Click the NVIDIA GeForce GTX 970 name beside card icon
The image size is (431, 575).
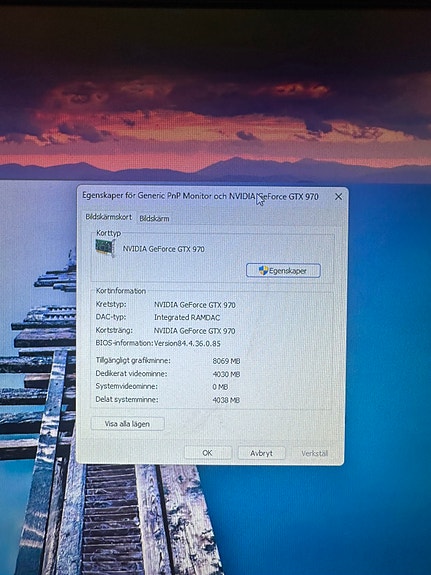tap(164, 249)
